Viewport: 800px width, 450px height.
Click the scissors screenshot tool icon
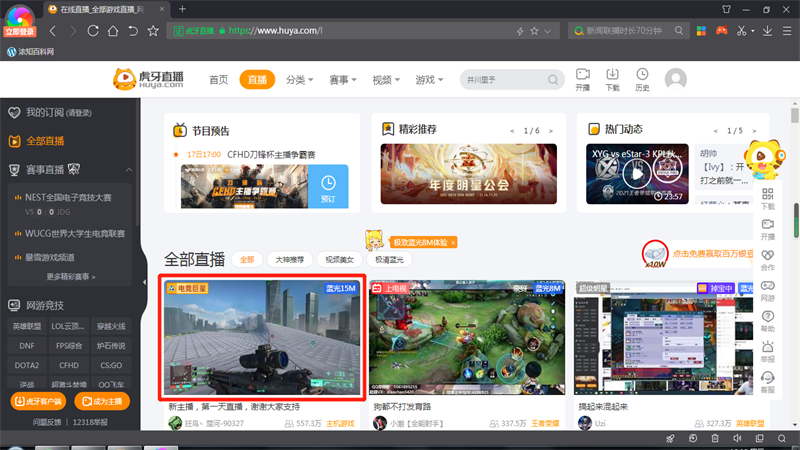coord(741,31)
